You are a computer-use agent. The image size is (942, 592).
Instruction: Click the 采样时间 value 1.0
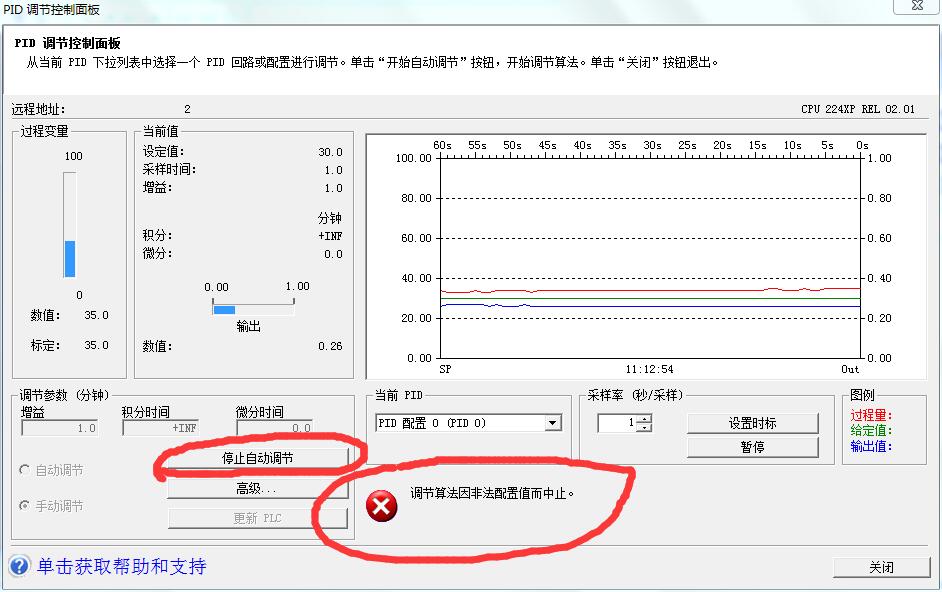pyautogui.click(x=333, y=170)
